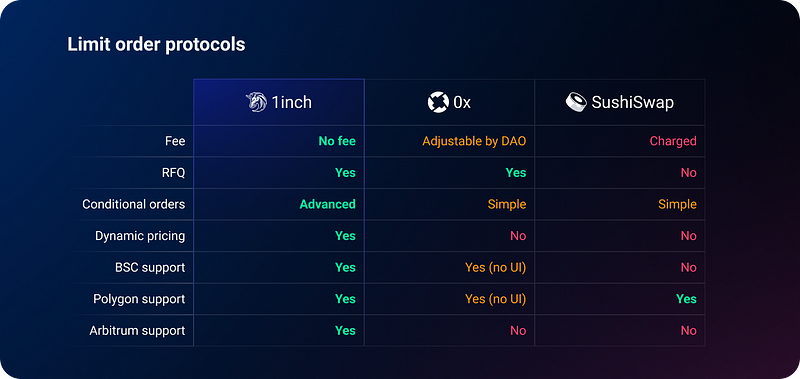The image size is (800, 379).
Task: Select the BSC support row label
Action: point(150,268)
